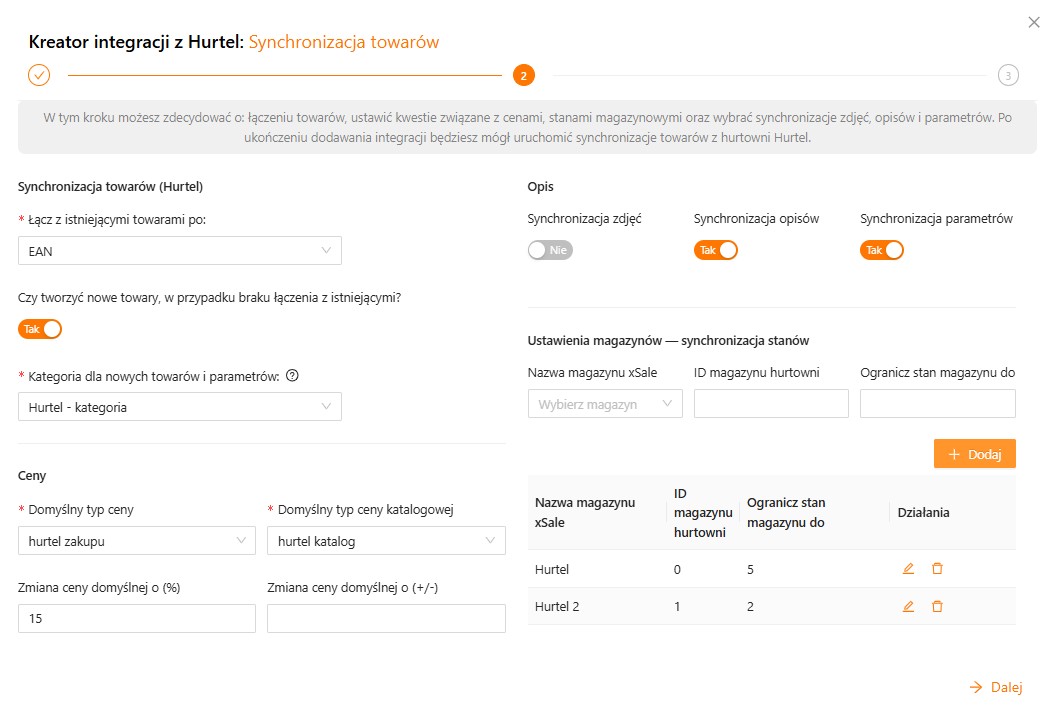Image resolution: width=1055 pixels, height=723 pixels.
Task: Expand the Hurtel - kategoria dropdown
Action: pos(180,407)
